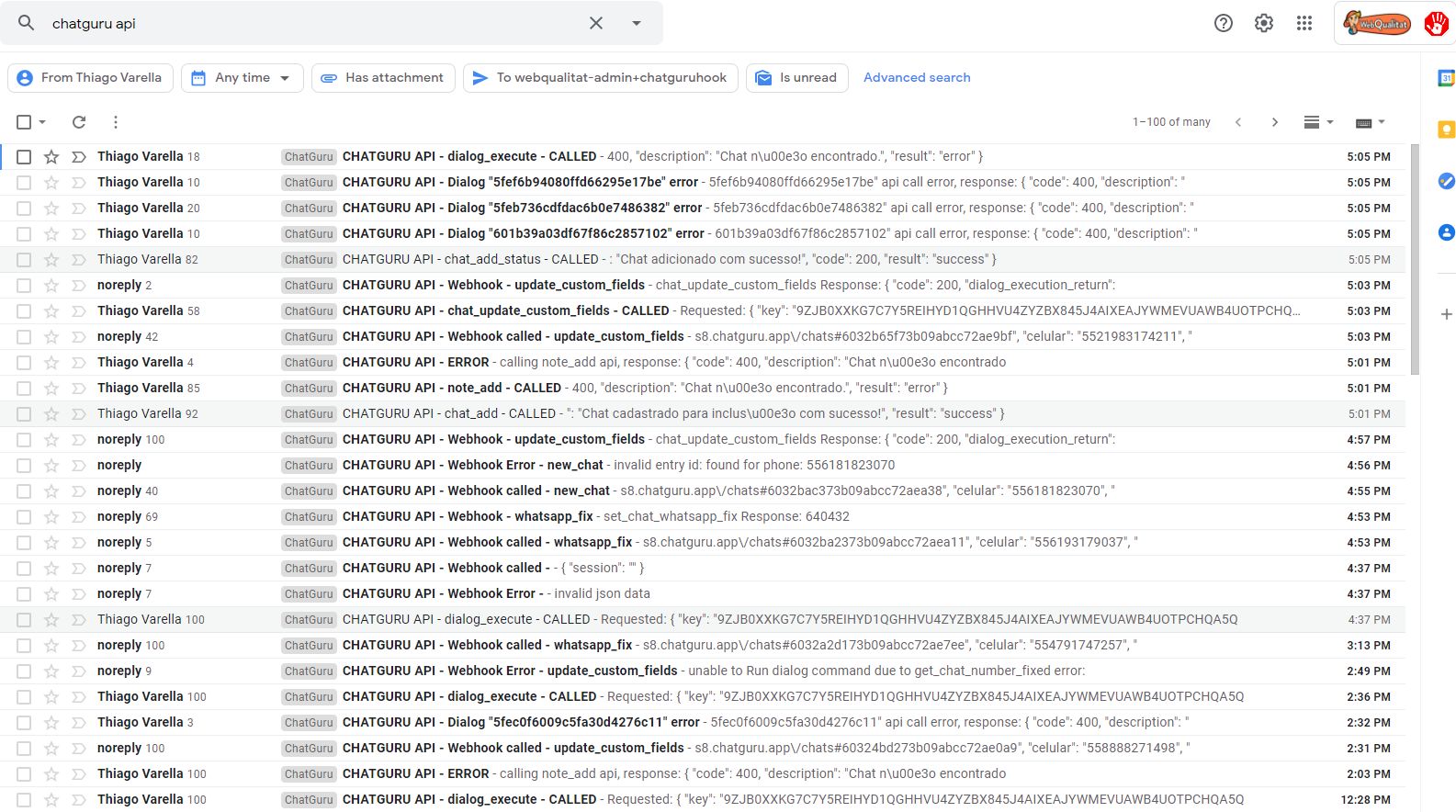Click the ChatGuru label on chat_add_status email

coord(309,260)
